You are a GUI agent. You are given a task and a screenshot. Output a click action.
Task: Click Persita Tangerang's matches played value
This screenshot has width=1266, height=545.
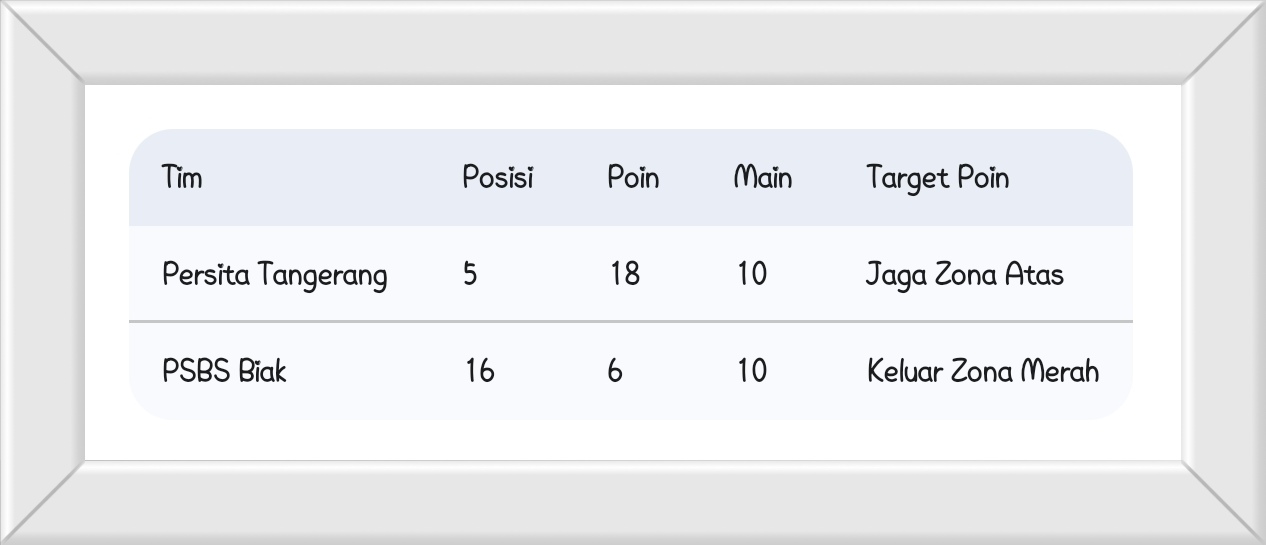(752, 274)
